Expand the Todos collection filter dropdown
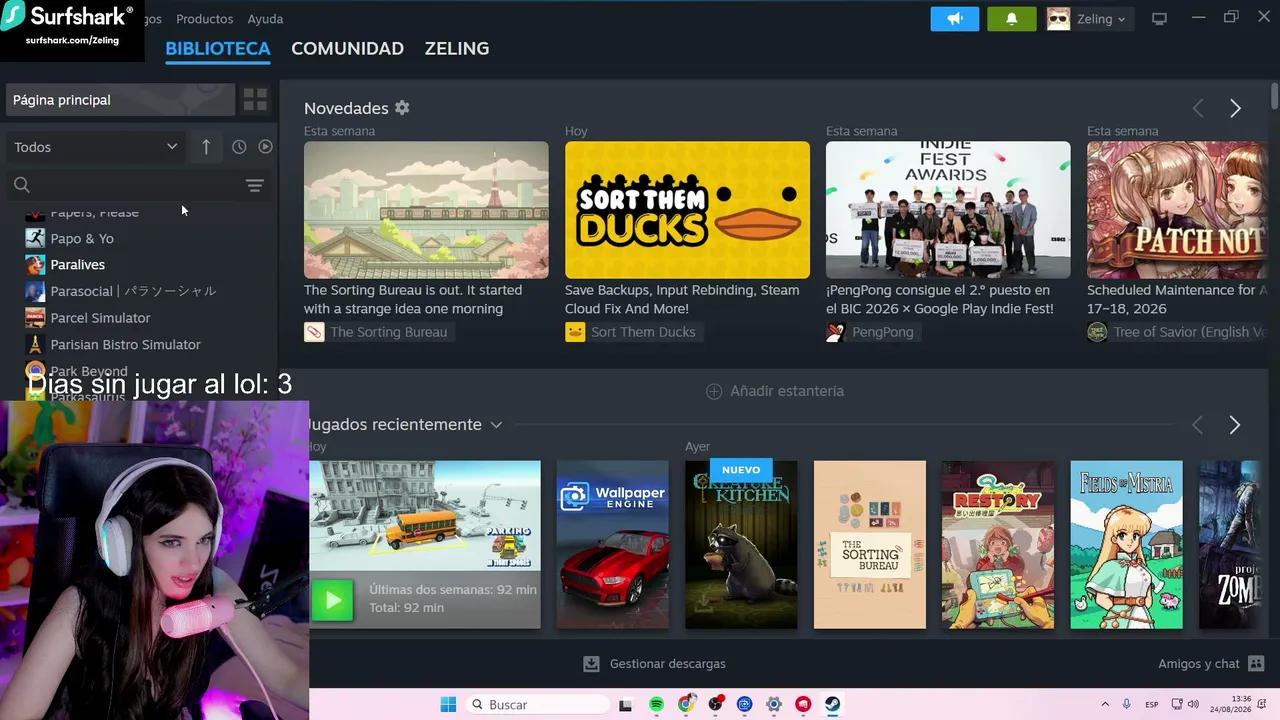This screenshot has height=720, width=1280. point(95,147)
